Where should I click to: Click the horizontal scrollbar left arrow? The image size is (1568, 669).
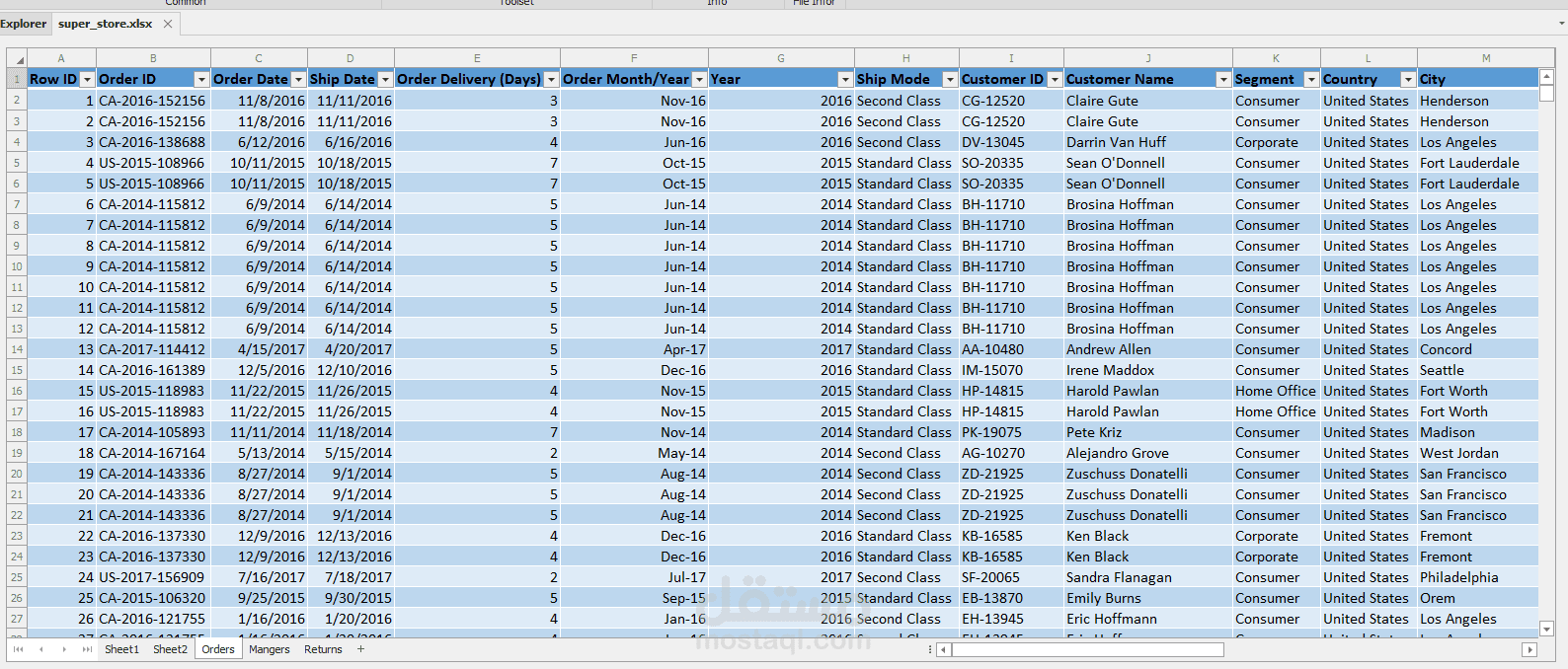943,649
